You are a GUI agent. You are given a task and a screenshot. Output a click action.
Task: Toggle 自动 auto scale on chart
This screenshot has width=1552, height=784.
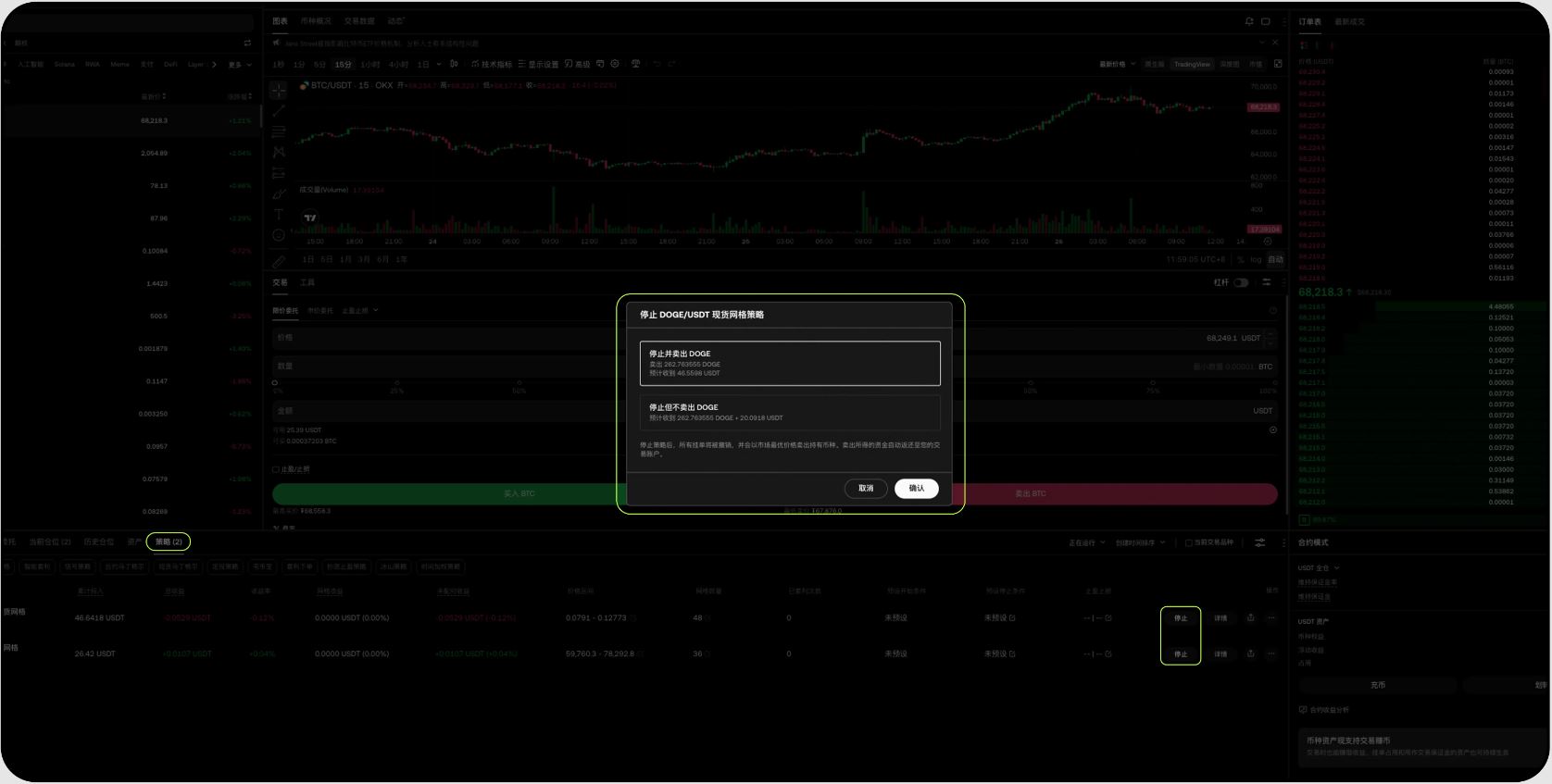[x=1275, y=260]
